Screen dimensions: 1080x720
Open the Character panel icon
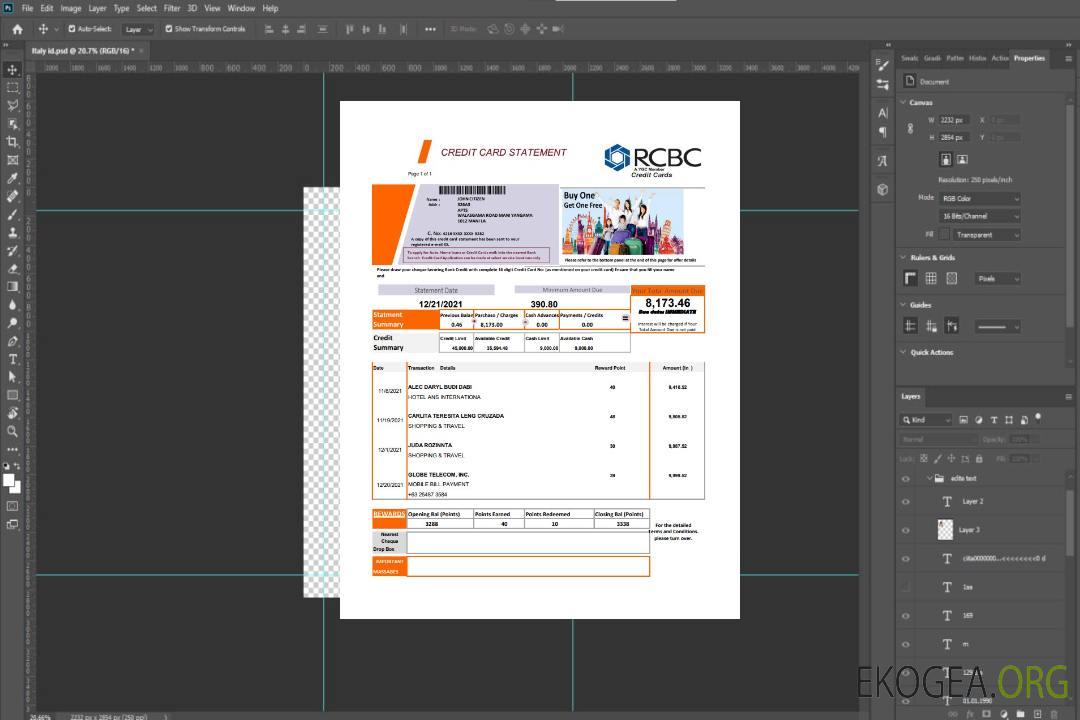click(x=882, y=112)
